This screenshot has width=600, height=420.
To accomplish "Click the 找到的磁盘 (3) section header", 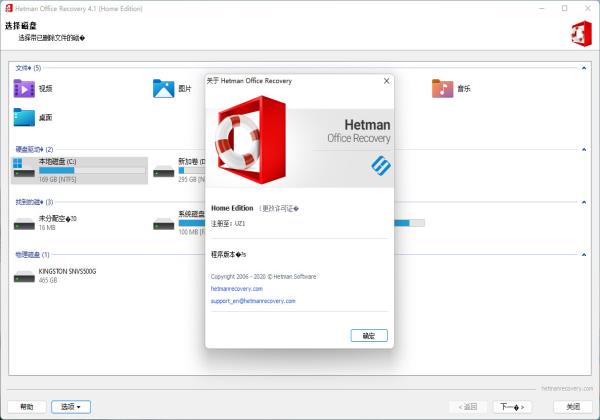I will coord(34,202).
